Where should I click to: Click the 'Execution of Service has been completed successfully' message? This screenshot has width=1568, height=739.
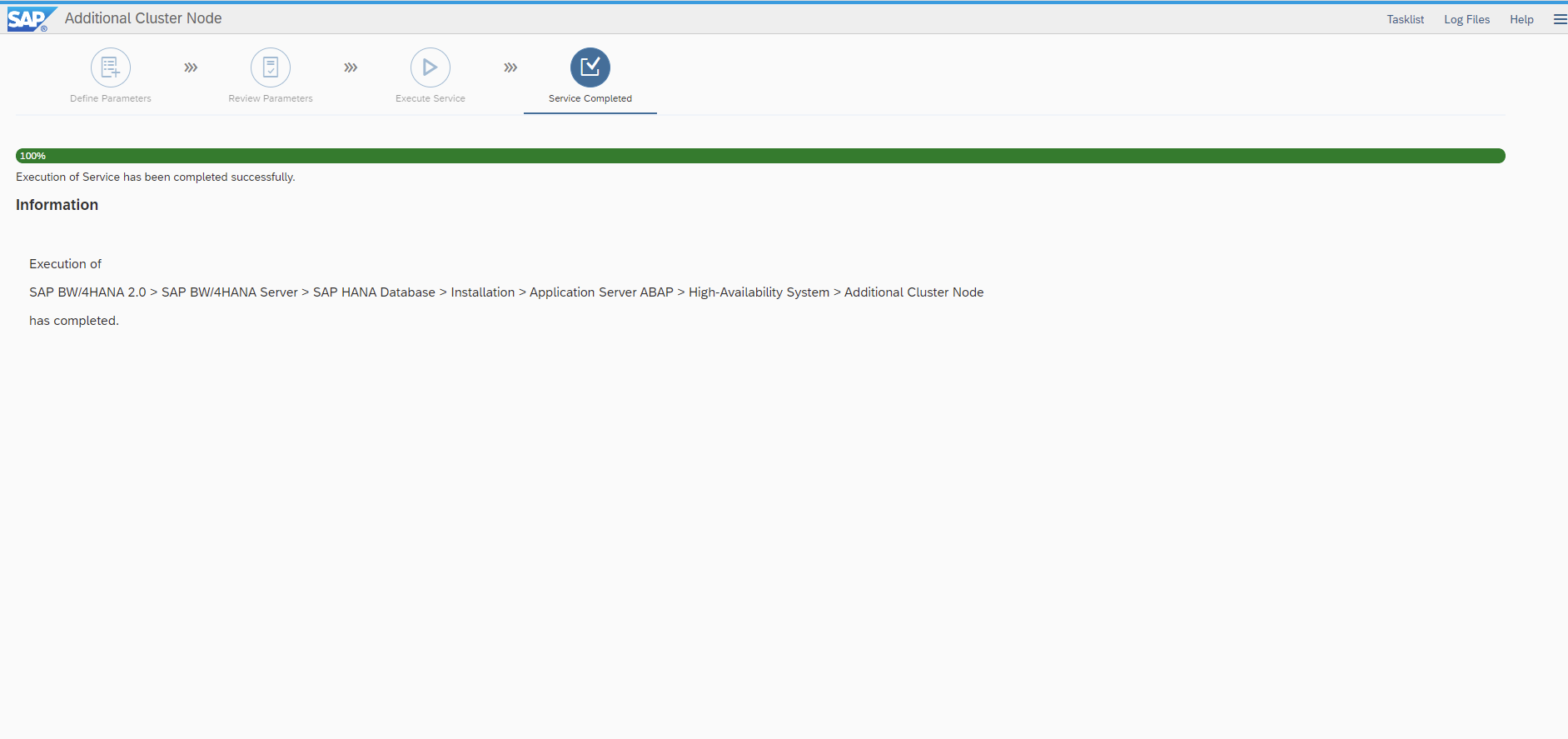point(156,177)
